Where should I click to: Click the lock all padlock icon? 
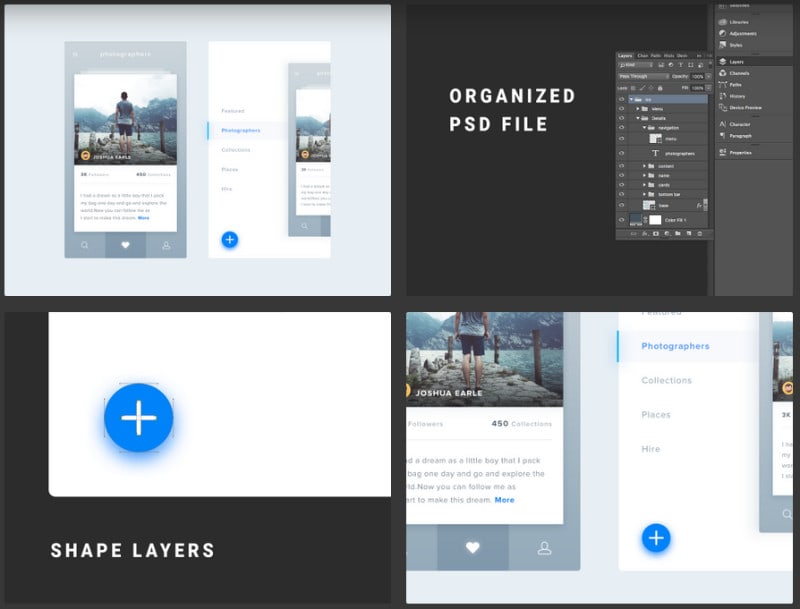point(660,88)
